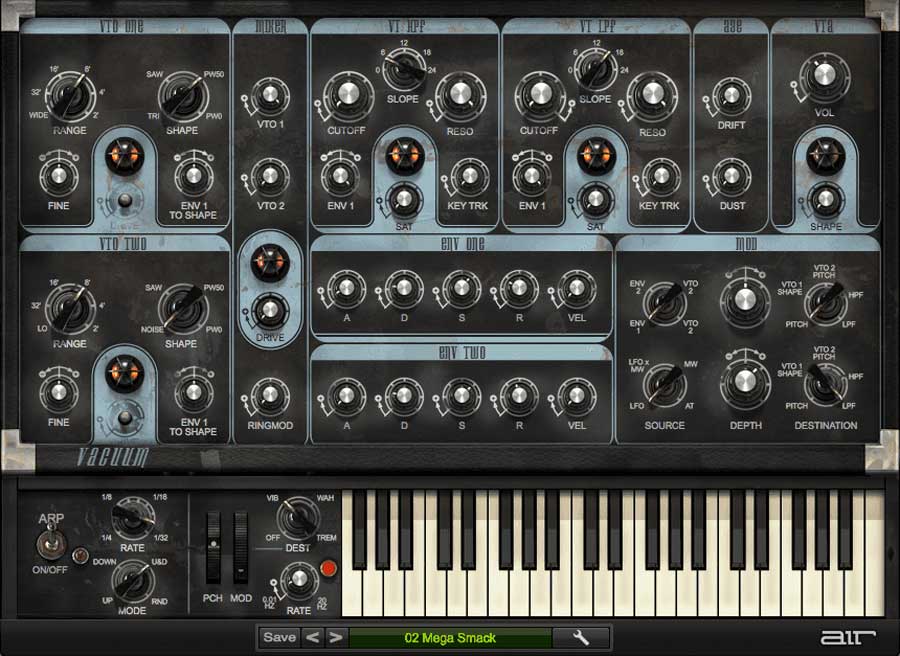Click the Mod Source ENV selector knob
The height and width of the screenshot is (656, 900).
click(665, 303)
